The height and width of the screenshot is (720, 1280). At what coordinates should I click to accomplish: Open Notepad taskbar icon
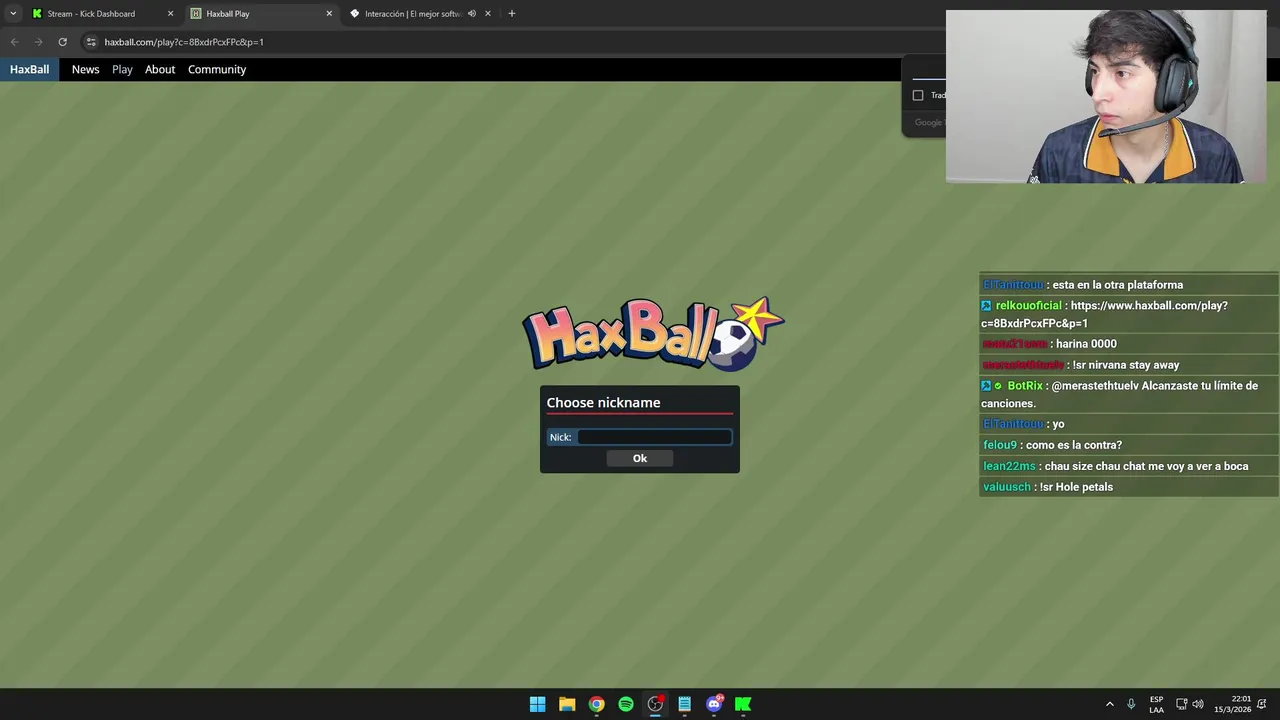click(684, 704)
